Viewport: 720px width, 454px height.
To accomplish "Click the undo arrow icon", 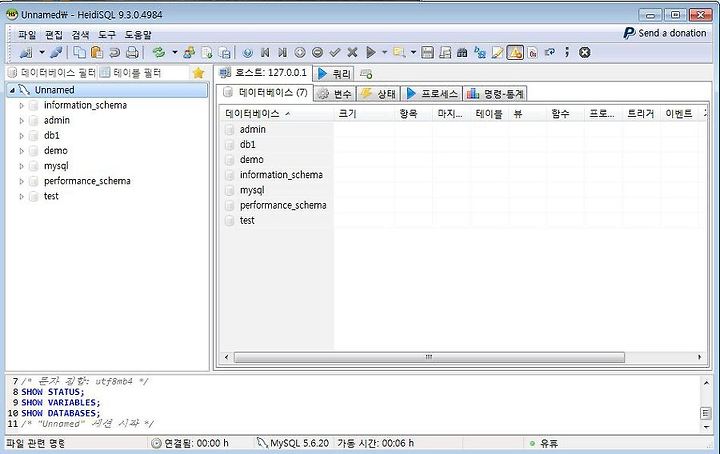I will click(x=114, y=52).
